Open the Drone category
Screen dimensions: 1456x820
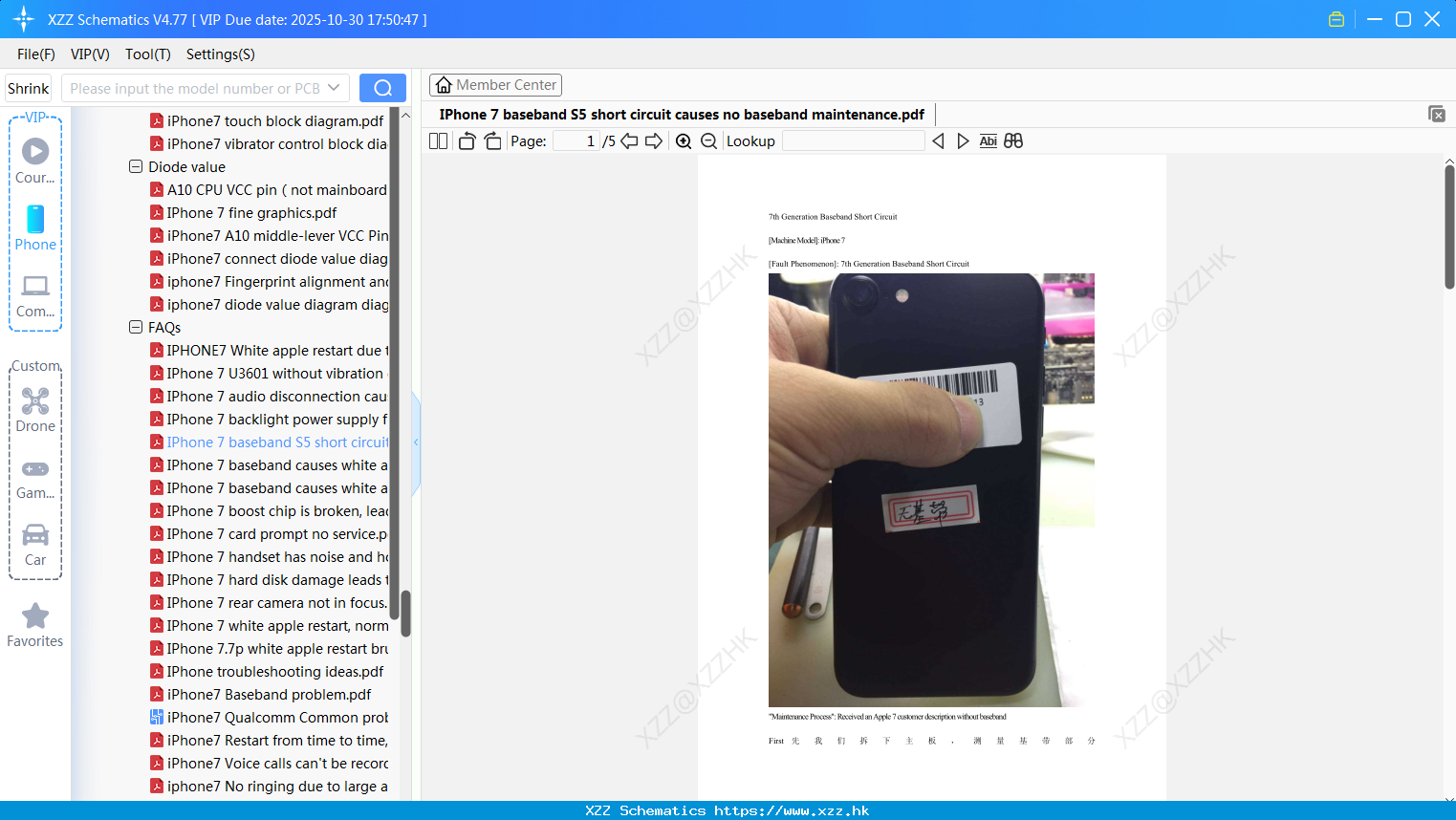pos(35,410)
